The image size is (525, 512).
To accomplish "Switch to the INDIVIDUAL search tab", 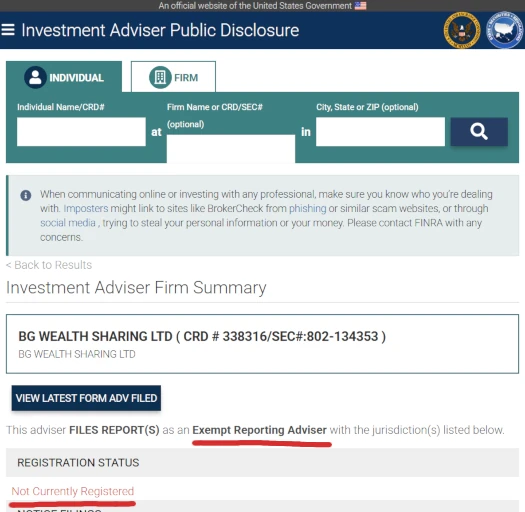I will [64, 77].
